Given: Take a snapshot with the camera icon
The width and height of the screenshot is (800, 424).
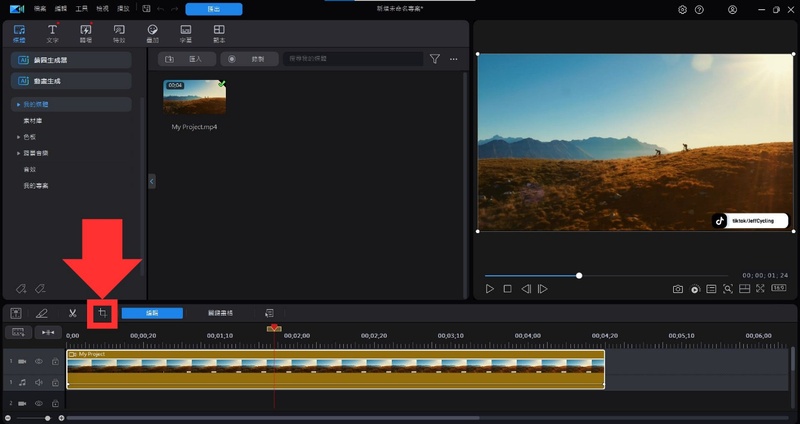Looking at the screenshot, I should tap(677, 289).
